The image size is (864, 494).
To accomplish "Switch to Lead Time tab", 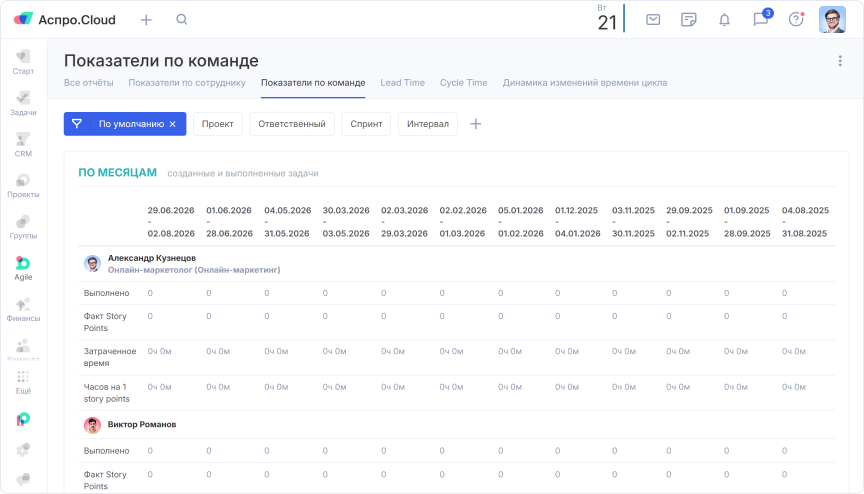I will tap(402, 83).
